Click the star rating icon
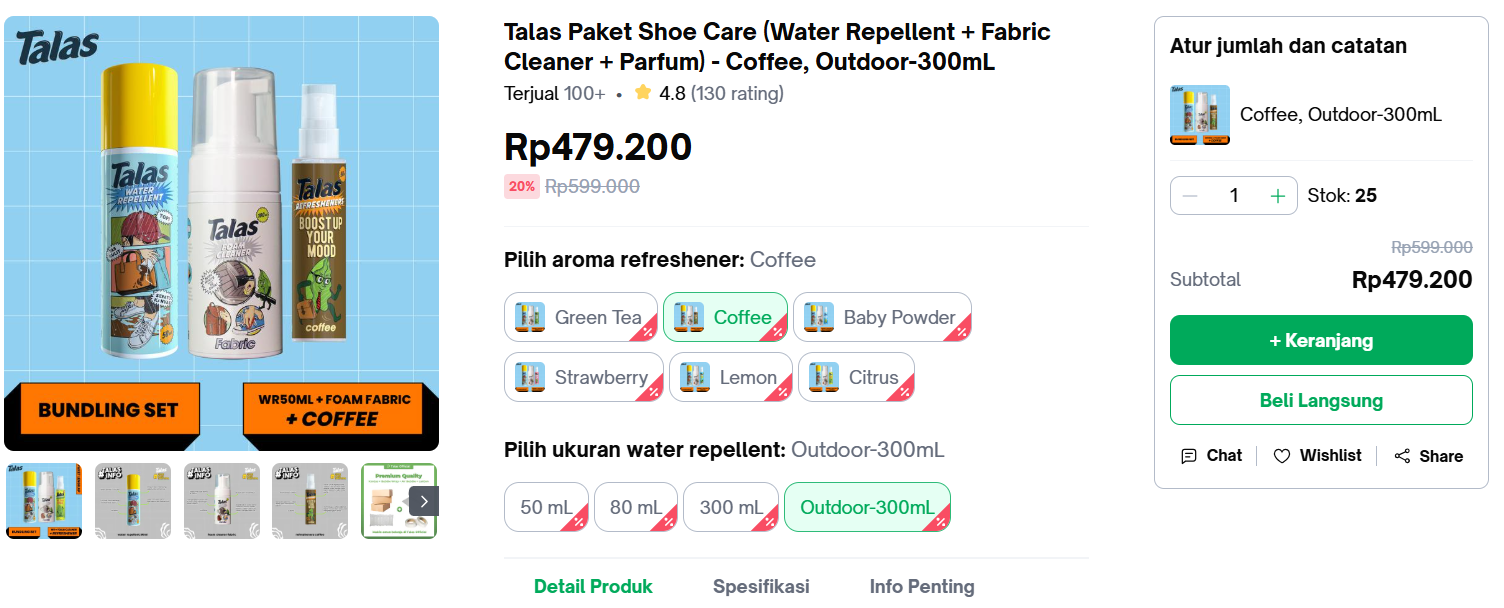This screenshot has height=608, width=1504. pyautogui.click(x=642, y=92)
